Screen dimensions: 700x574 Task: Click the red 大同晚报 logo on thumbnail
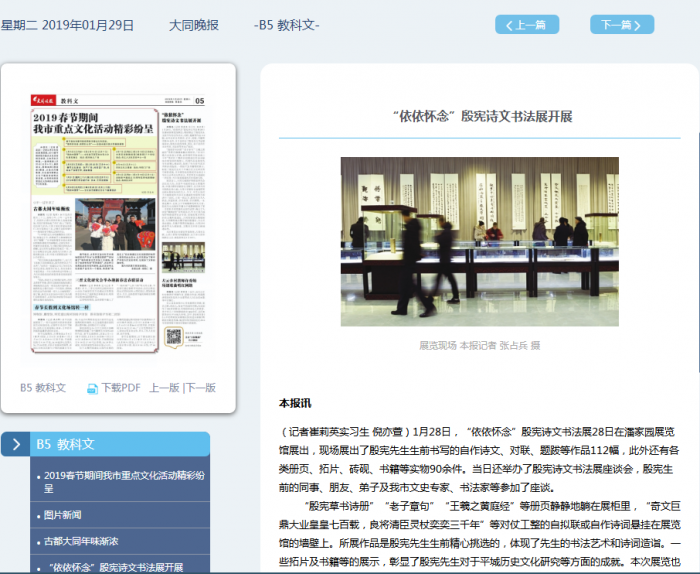click(43, 100)
